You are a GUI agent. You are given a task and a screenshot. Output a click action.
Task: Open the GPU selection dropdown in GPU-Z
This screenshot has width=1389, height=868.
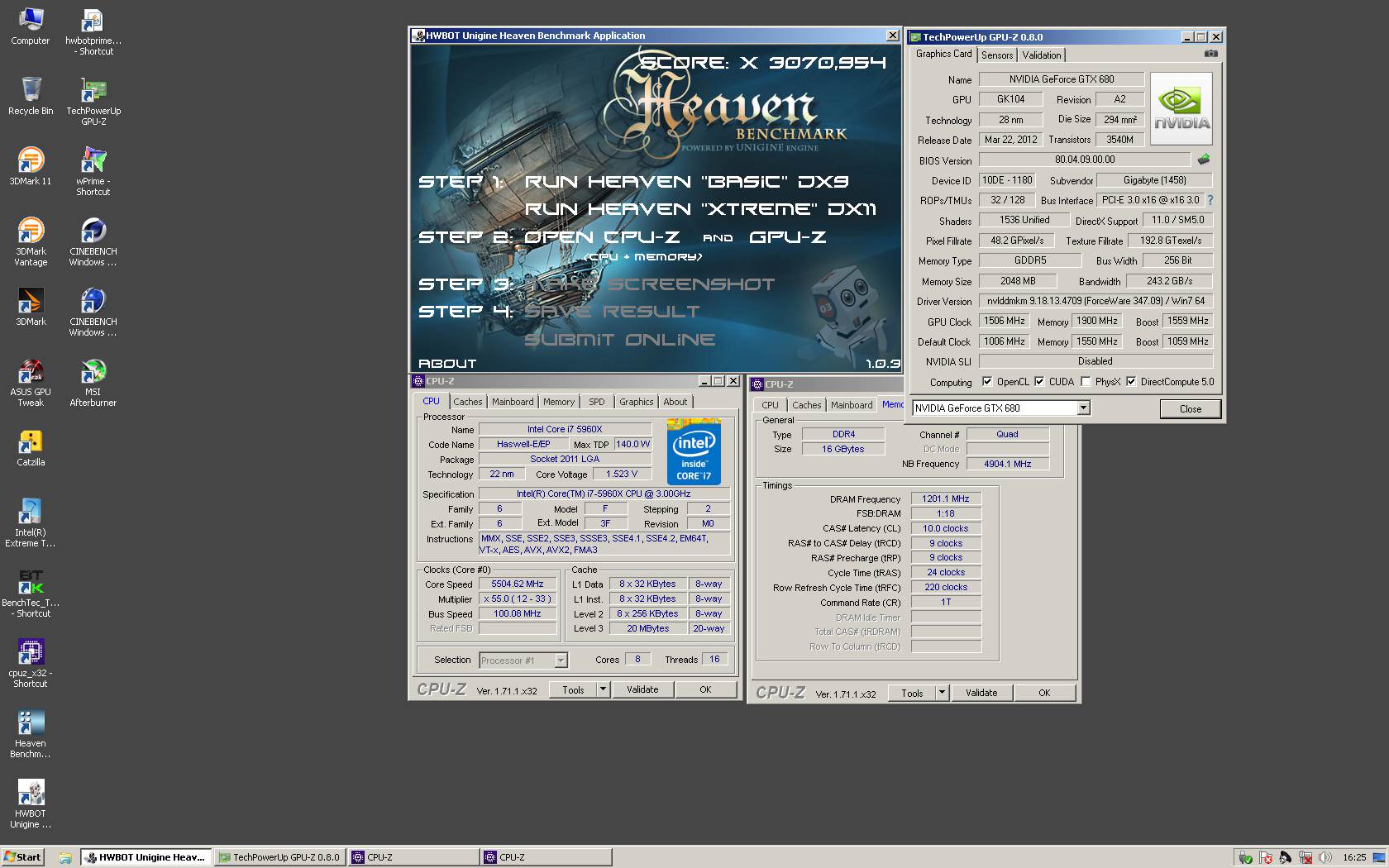1084,408
